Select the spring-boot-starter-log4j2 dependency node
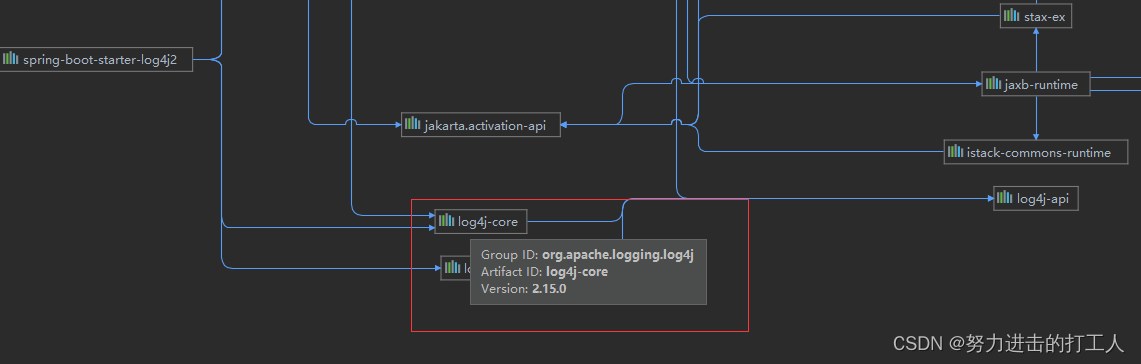Viewport: 1141px width, 364px height. click(96, 60)
